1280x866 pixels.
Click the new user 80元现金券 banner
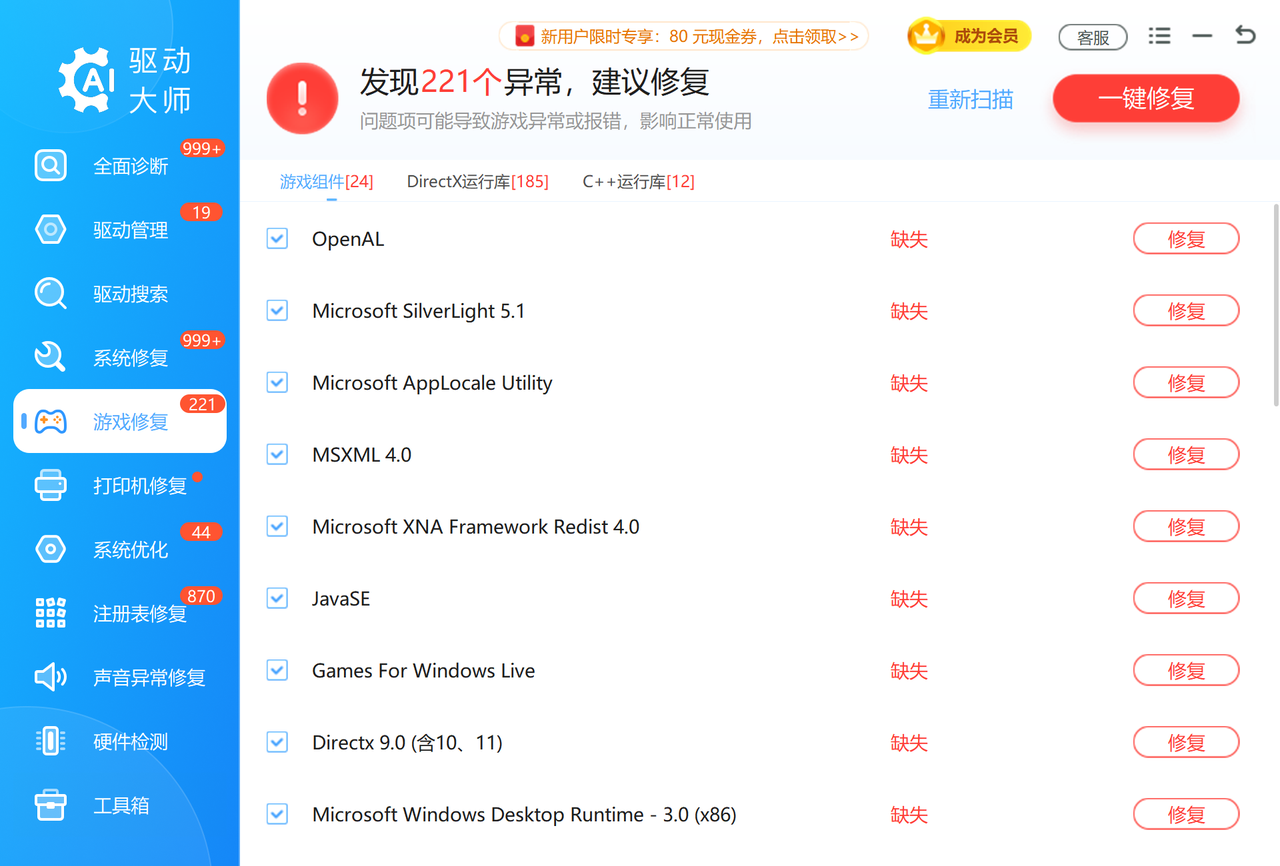684,37
